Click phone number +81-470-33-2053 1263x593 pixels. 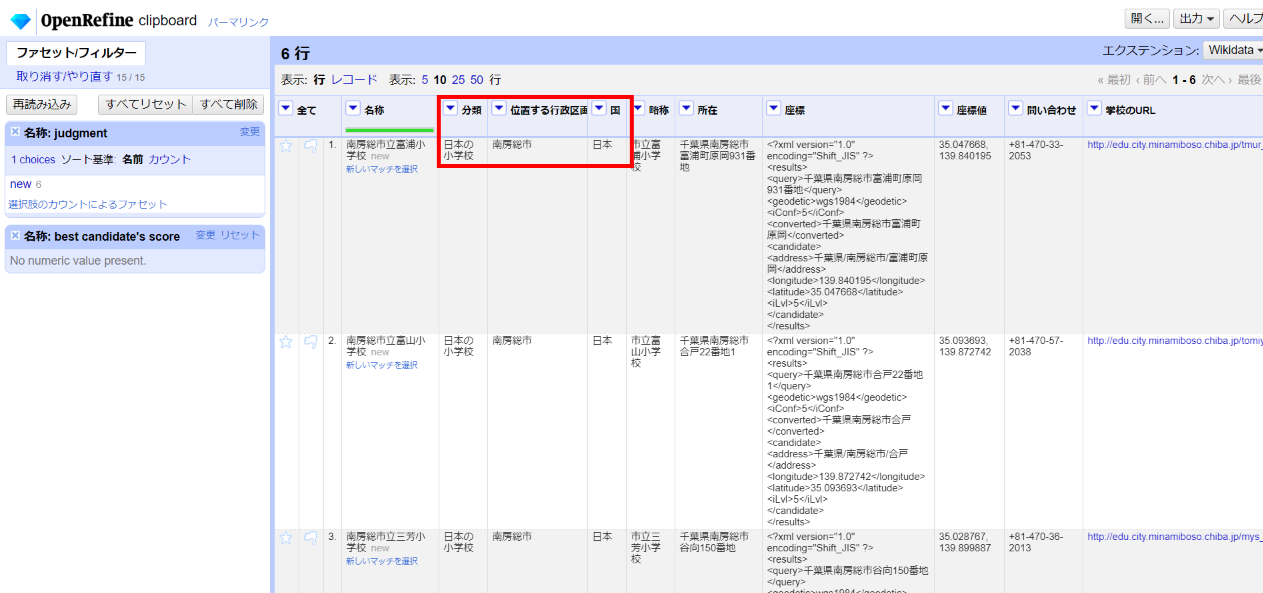click(1036, 150)
